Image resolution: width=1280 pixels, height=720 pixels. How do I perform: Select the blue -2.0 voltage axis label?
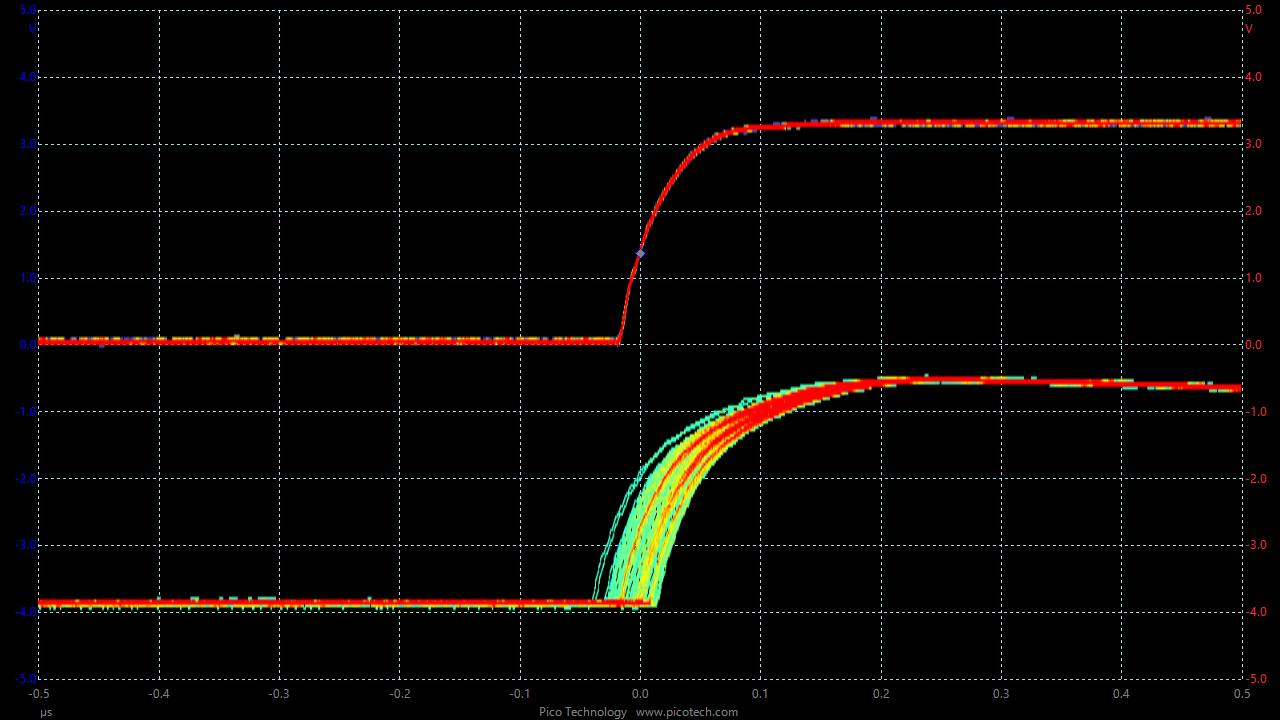point(27,478)
